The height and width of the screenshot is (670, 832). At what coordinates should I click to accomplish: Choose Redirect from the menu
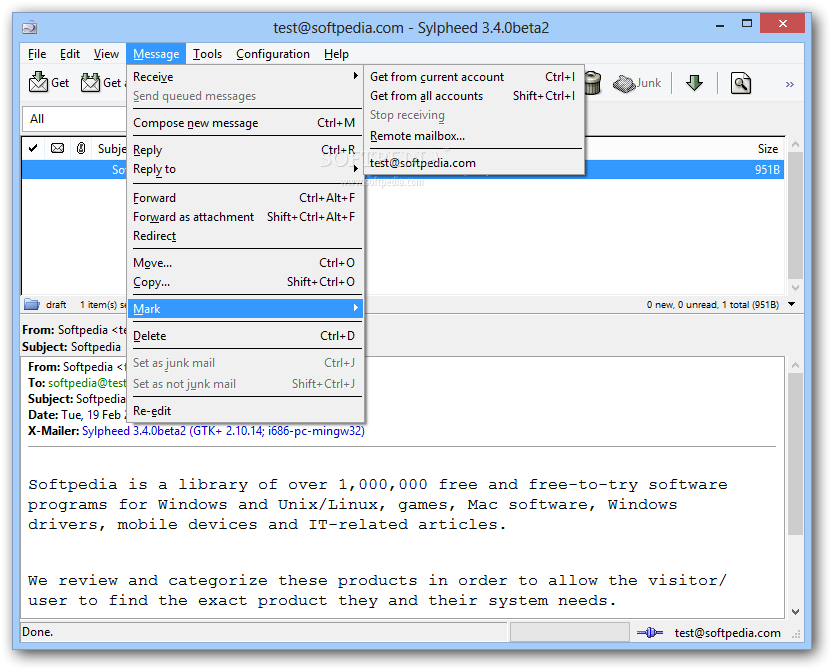245,236
